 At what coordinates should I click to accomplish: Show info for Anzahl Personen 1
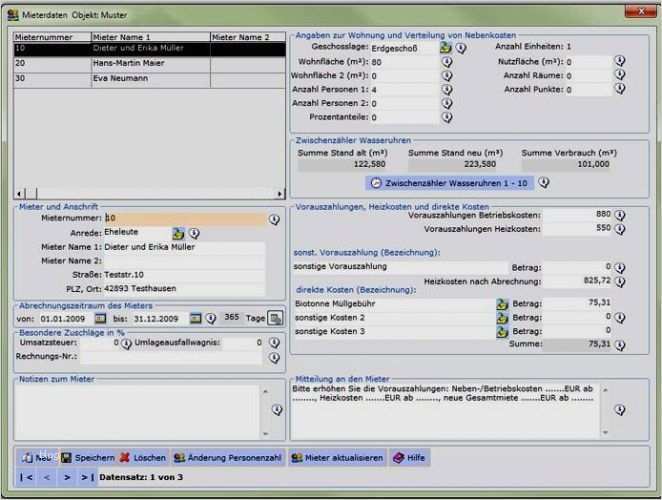coord(447,90)
